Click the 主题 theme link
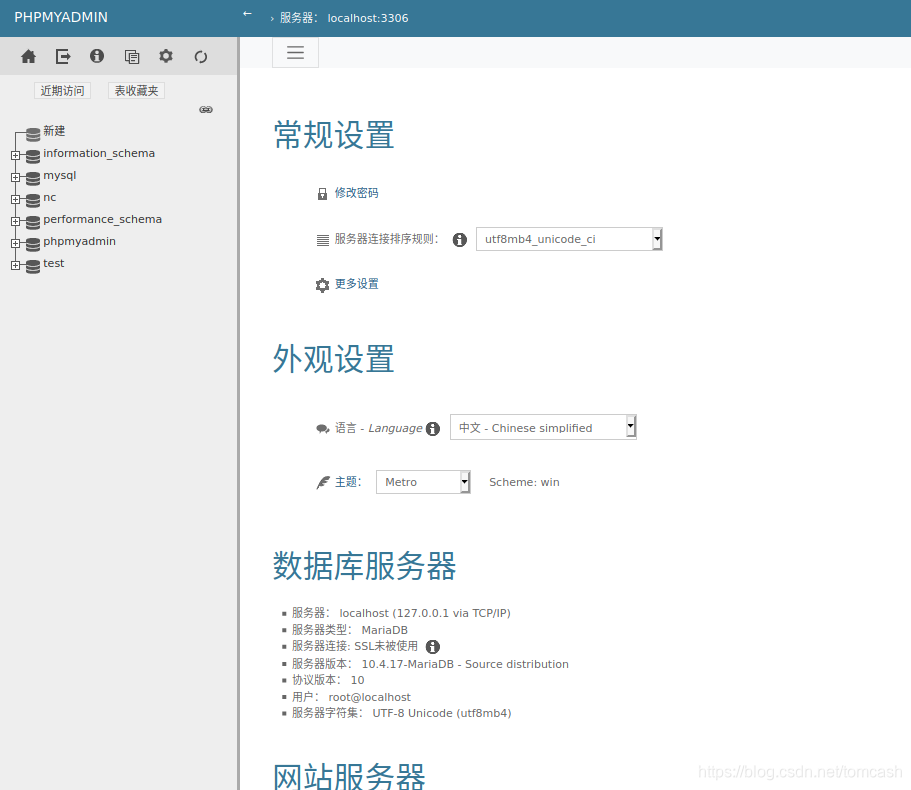 (347, 482)
